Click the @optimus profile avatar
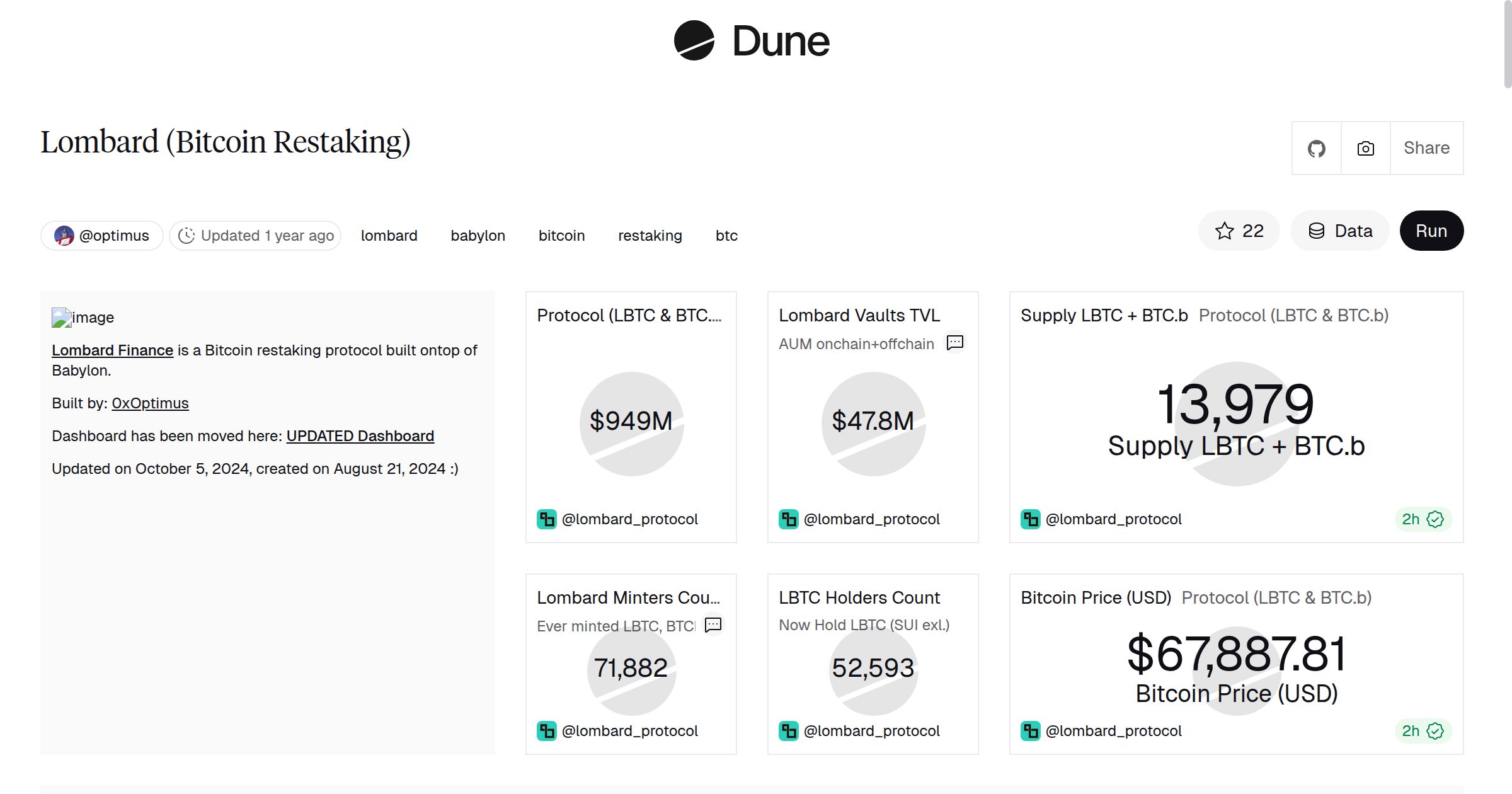Viewport: 1512px width, 794px height. click(63, 234)
